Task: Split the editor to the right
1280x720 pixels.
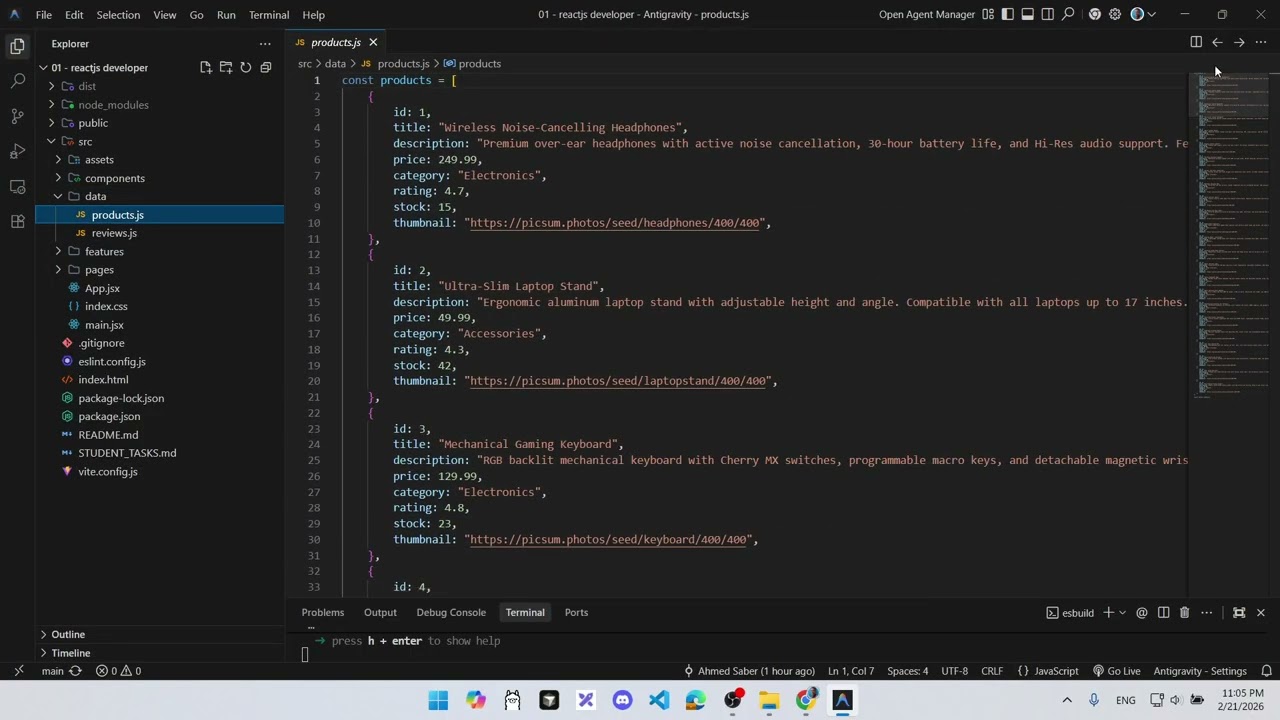Action: (x=1196, y=42)
